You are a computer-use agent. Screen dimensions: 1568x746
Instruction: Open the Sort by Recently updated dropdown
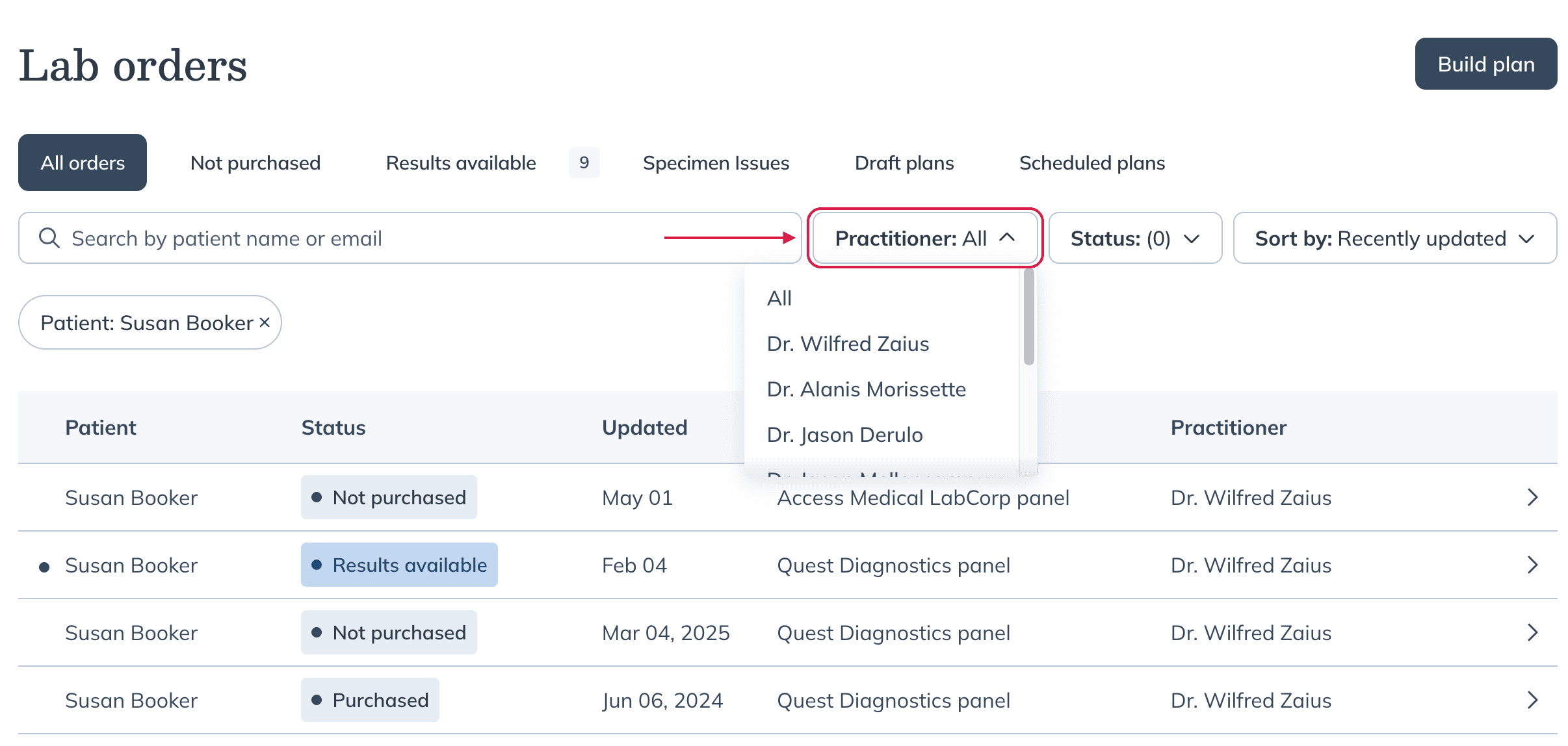[x=1394, y=238]
